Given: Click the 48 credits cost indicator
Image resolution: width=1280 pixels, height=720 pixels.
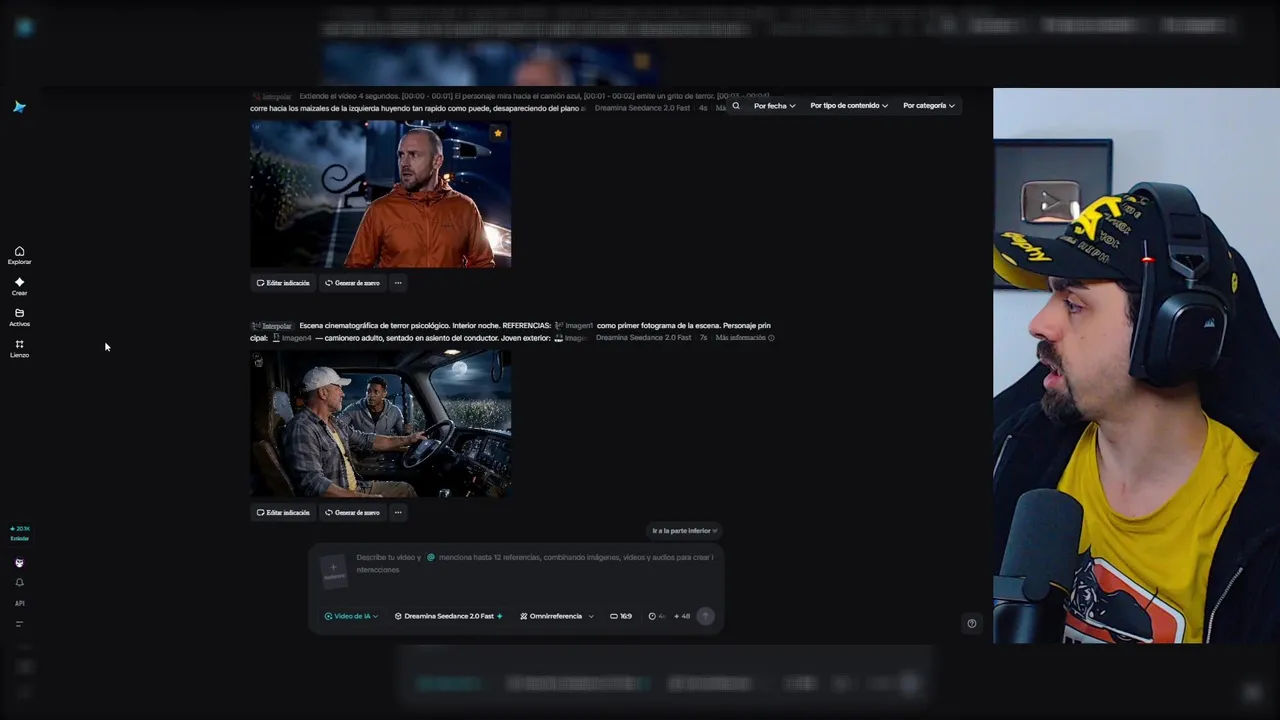Looking at the screenshot, I should [682, 616].
